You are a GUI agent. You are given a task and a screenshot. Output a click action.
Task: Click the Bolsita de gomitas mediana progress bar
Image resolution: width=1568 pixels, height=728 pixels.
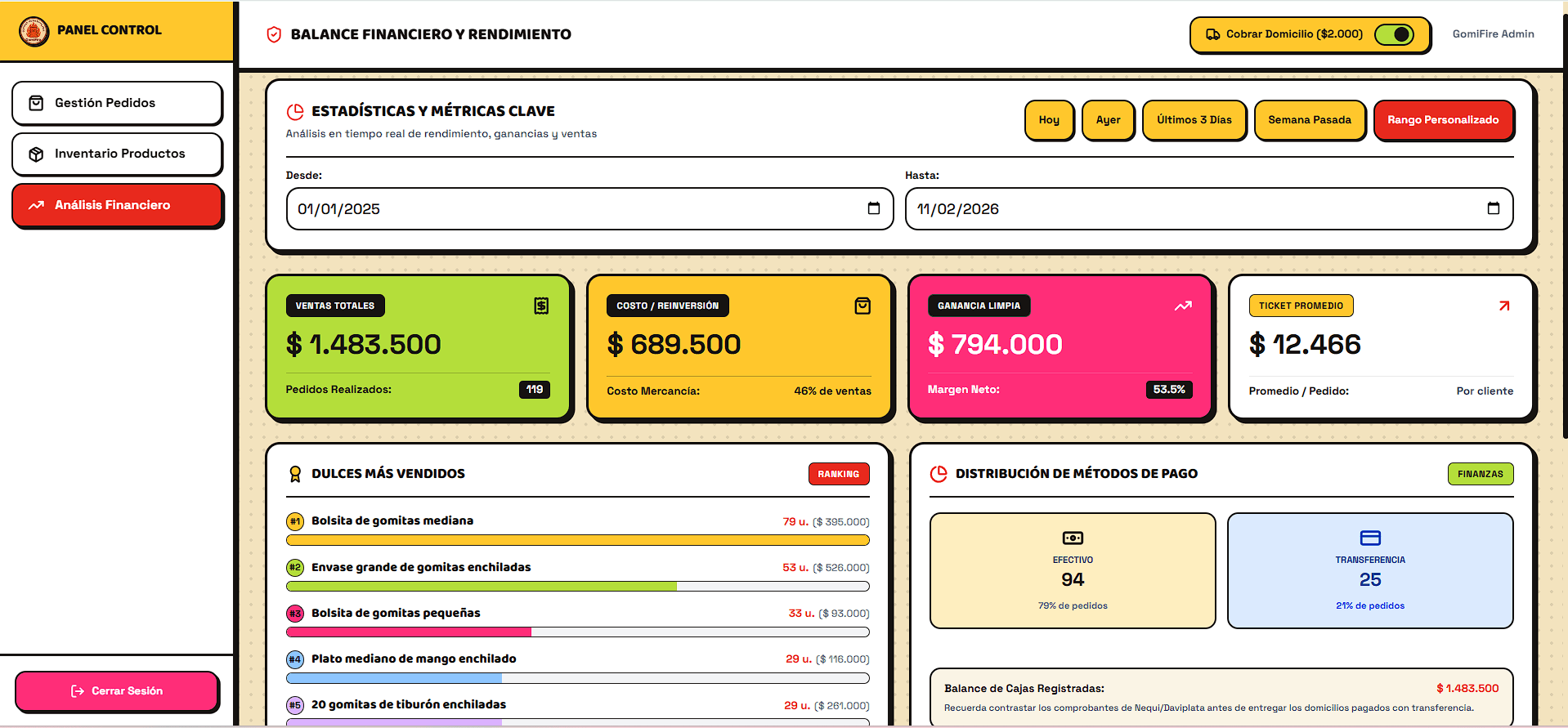click(x=577, y=540)
